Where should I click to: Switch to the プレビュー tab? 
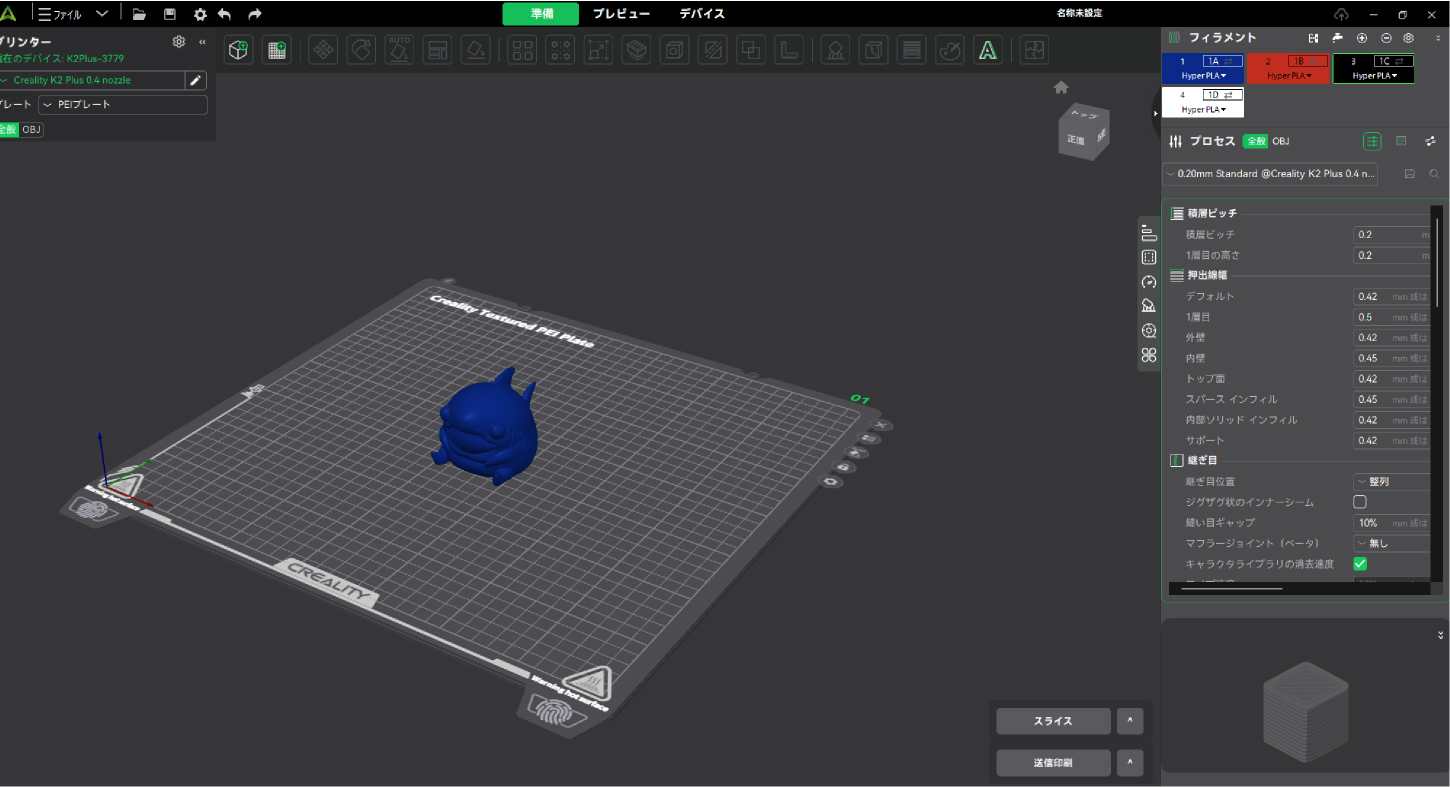click(x=621, y=14)
